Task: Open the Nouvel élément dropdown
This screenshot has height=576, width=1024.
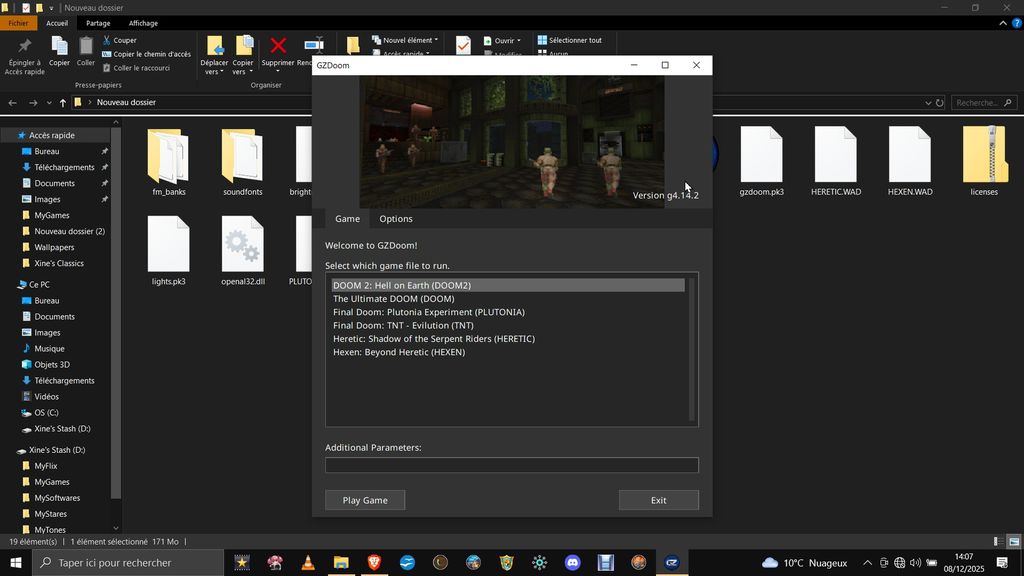Action: [405, 40]
